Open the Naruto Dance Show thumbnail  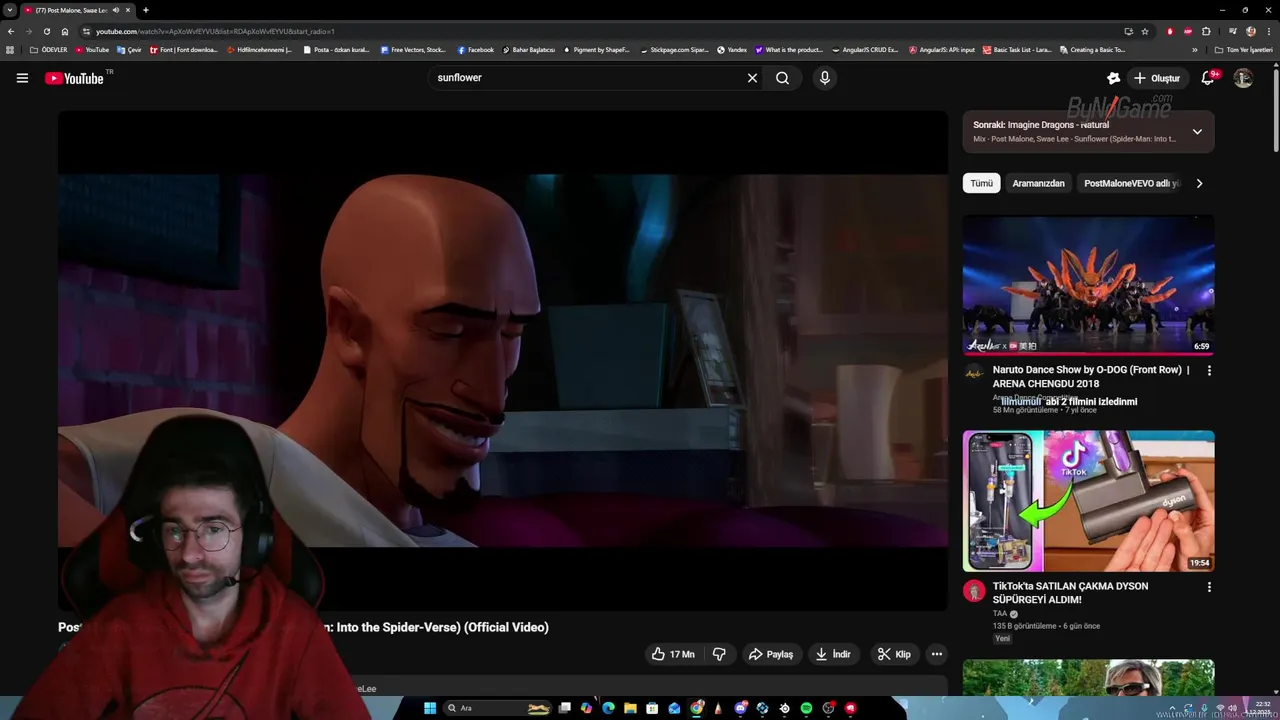(1088, 285)
